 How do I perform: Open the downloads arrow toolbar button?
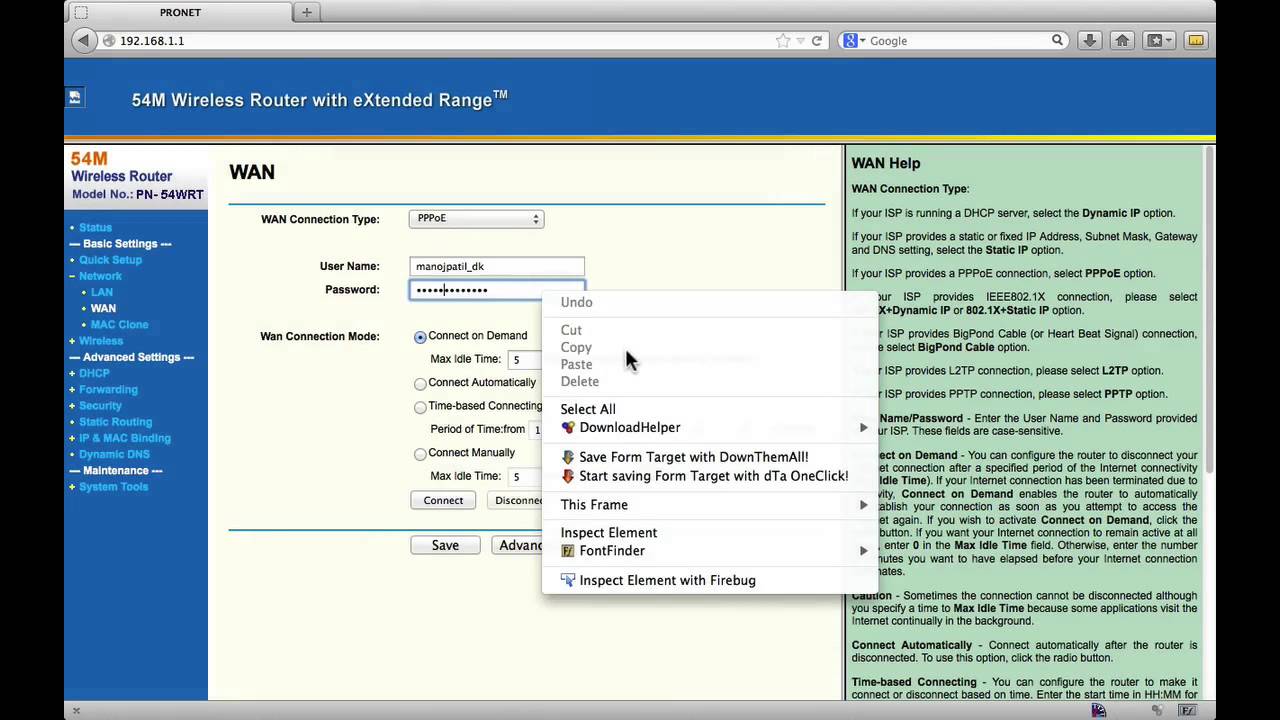[1089, 40]
